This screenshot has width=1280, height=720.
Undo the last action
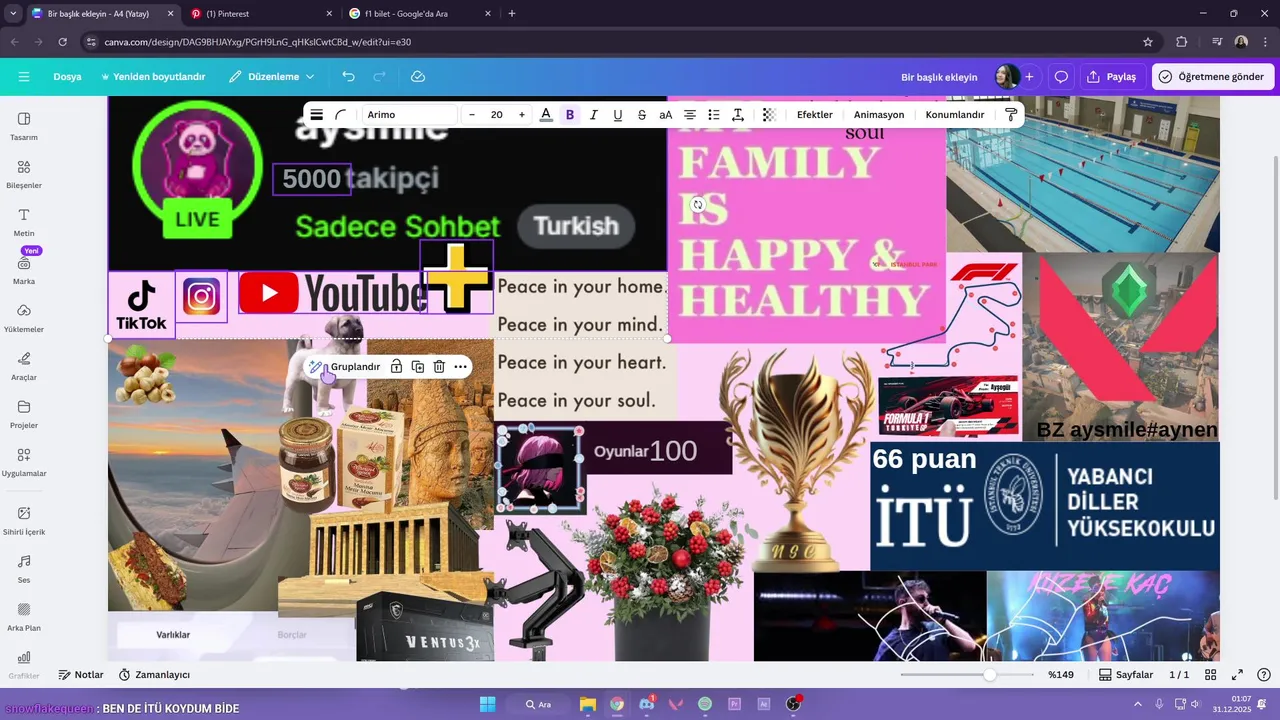348,77
